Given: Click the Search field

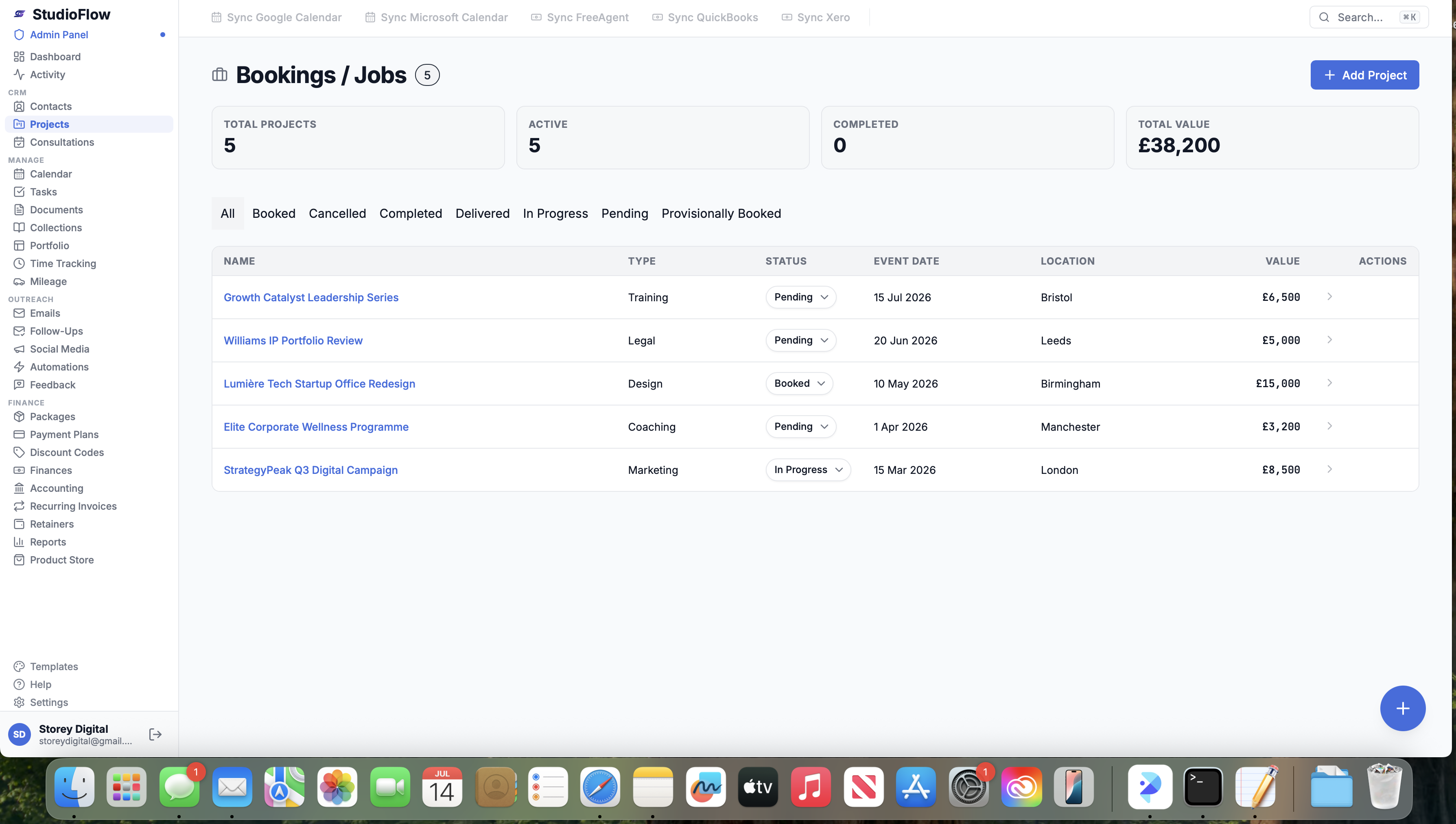Looking at the screenshot, I should tap(1369, 17).
